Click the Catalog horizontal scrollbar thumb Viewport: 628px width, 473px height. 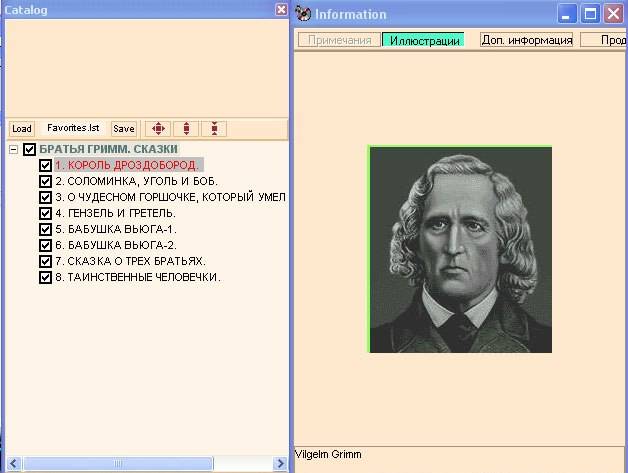coord(118,463)
